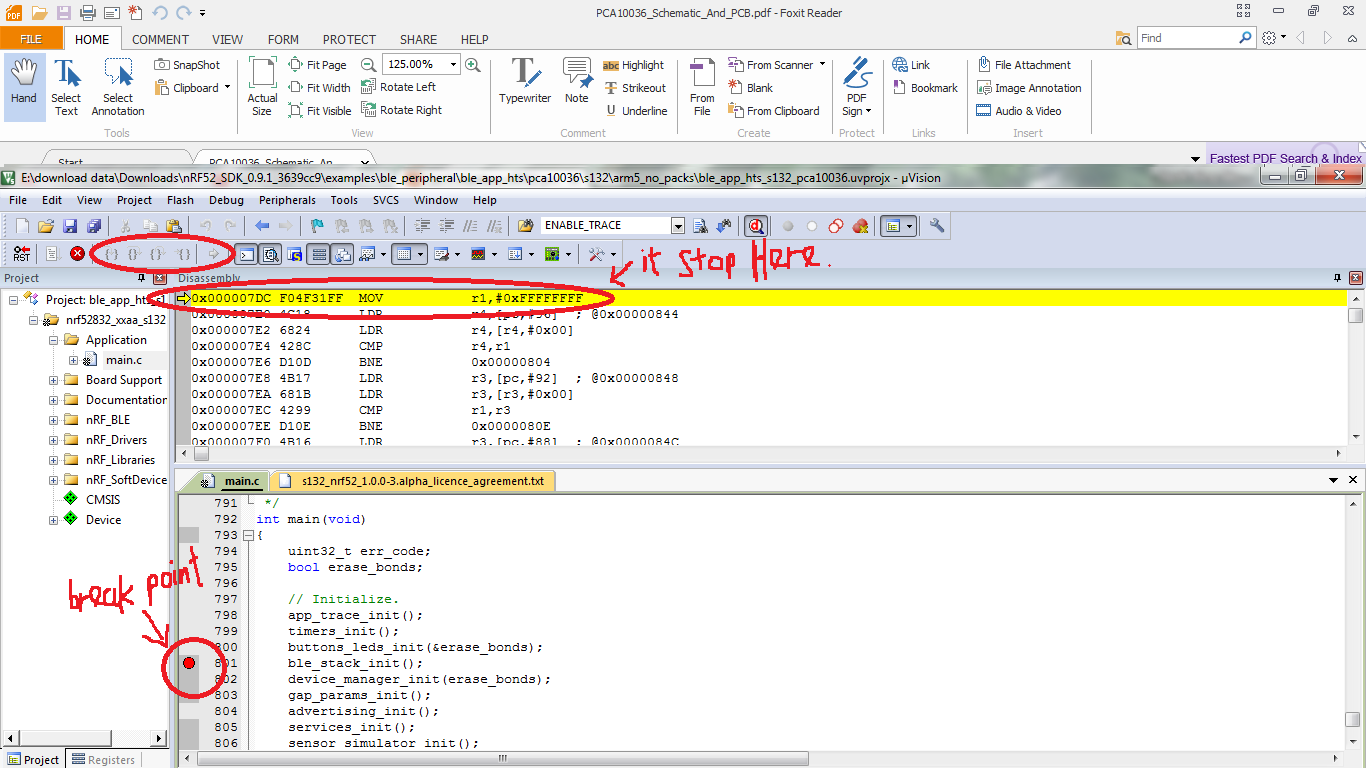This screenshot has height=768, width=1366.
Task: Click the Bookmark button in Links group
Action: point(925,88)
